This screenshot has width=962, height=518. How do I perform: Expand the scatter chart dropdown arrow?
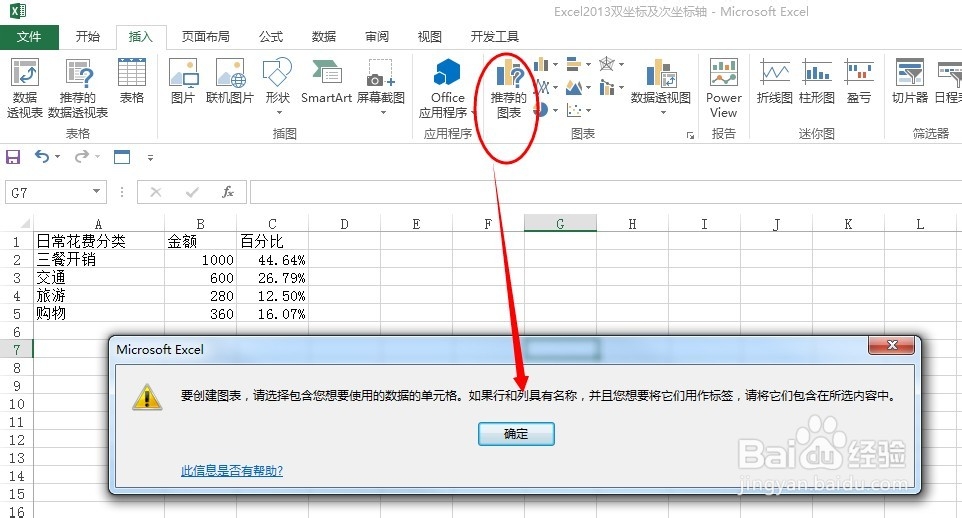[x=588, y=110]
